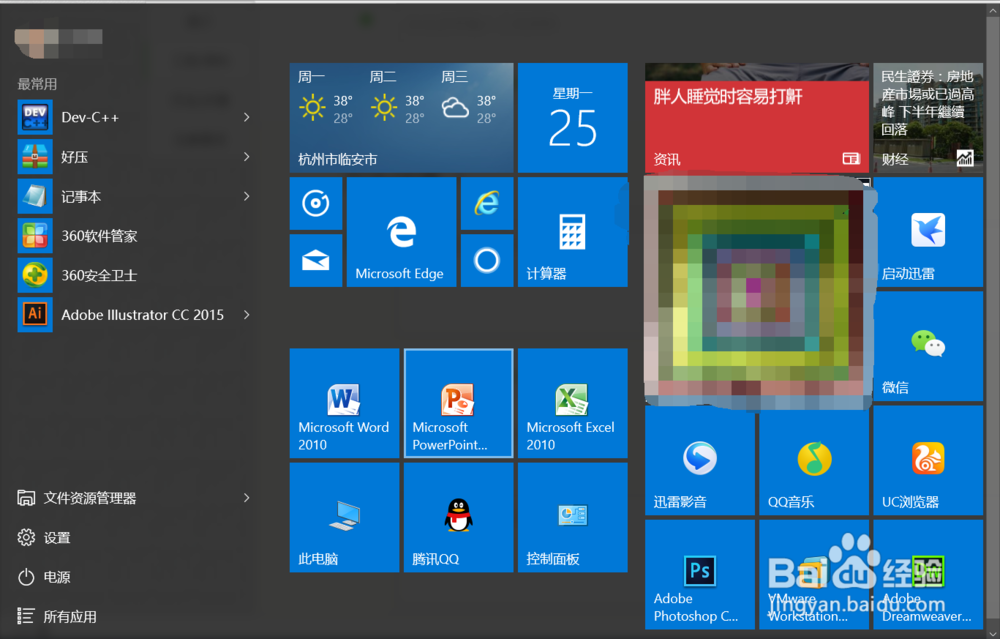The width and height of the screenshot is (1000, 639).
Task: Launch Microsoft Word 2010 tile
Action: (344, 403)
